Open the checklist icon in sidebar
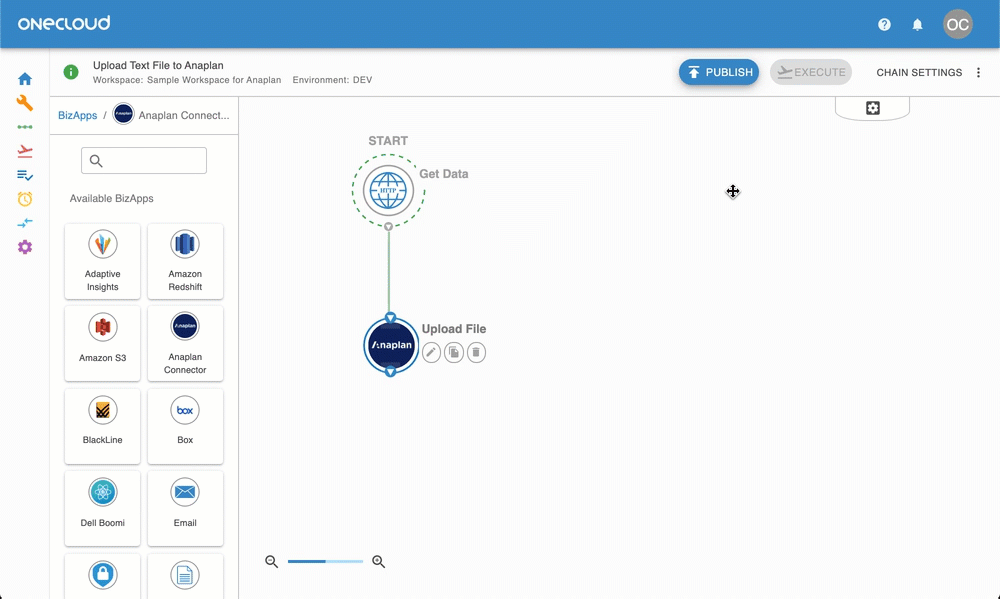The image size is (1000, 599). coord(25,175)
